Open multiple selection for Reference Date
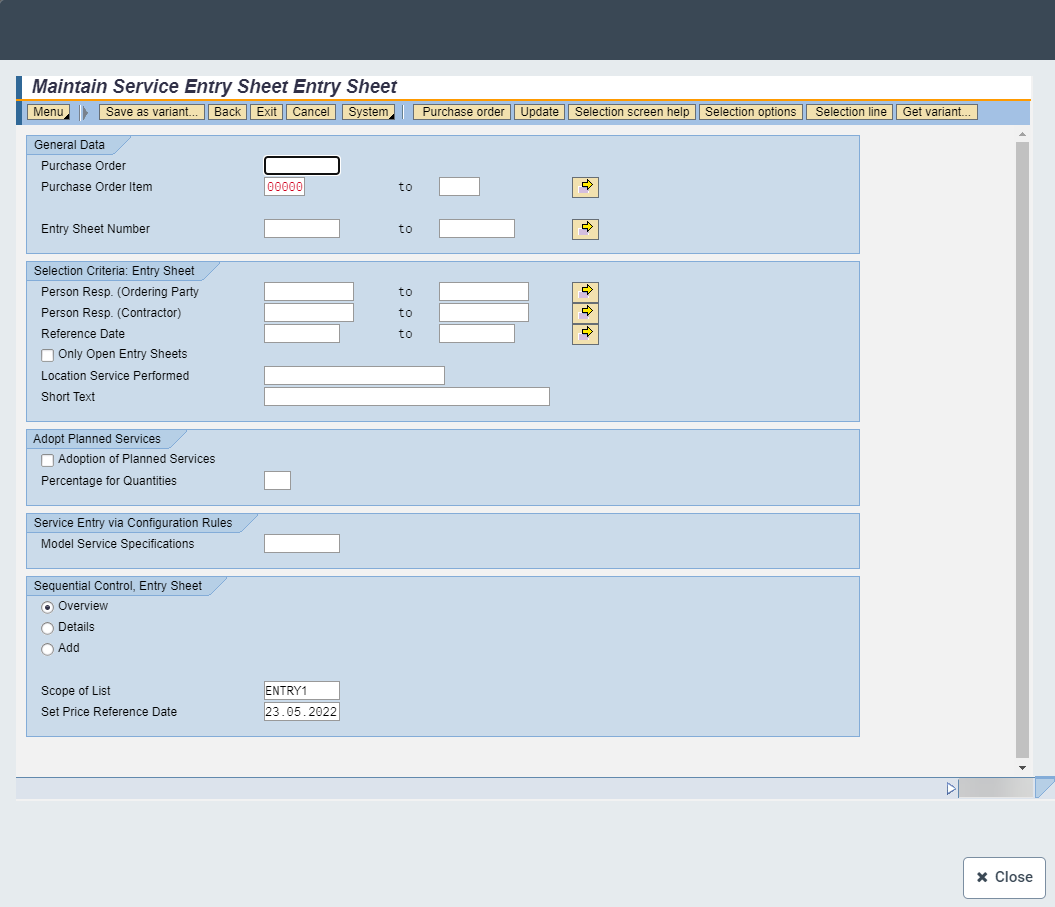 [x=585, y=333]
